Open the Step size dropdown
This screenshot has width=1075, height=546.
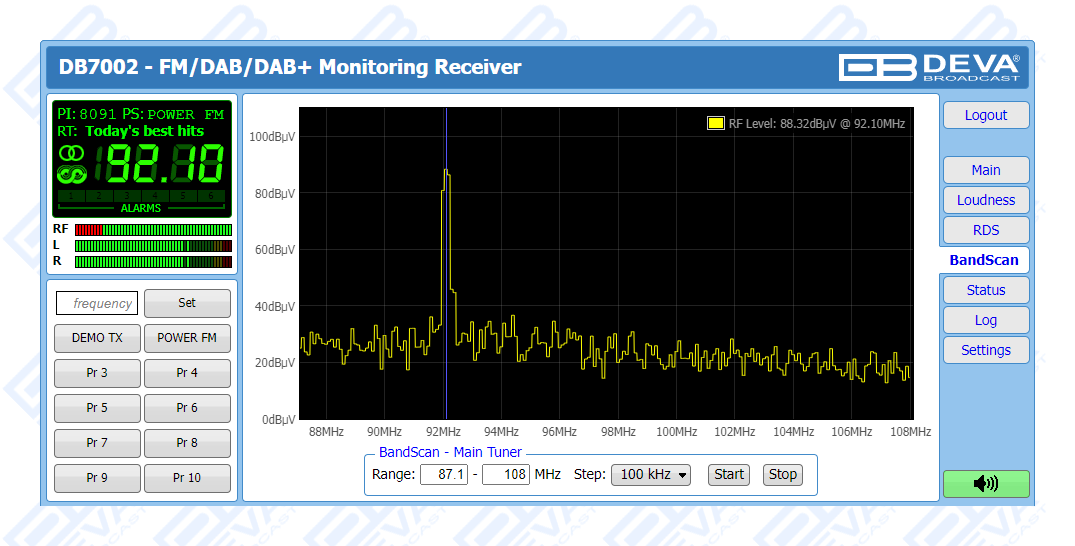(650, 475)
